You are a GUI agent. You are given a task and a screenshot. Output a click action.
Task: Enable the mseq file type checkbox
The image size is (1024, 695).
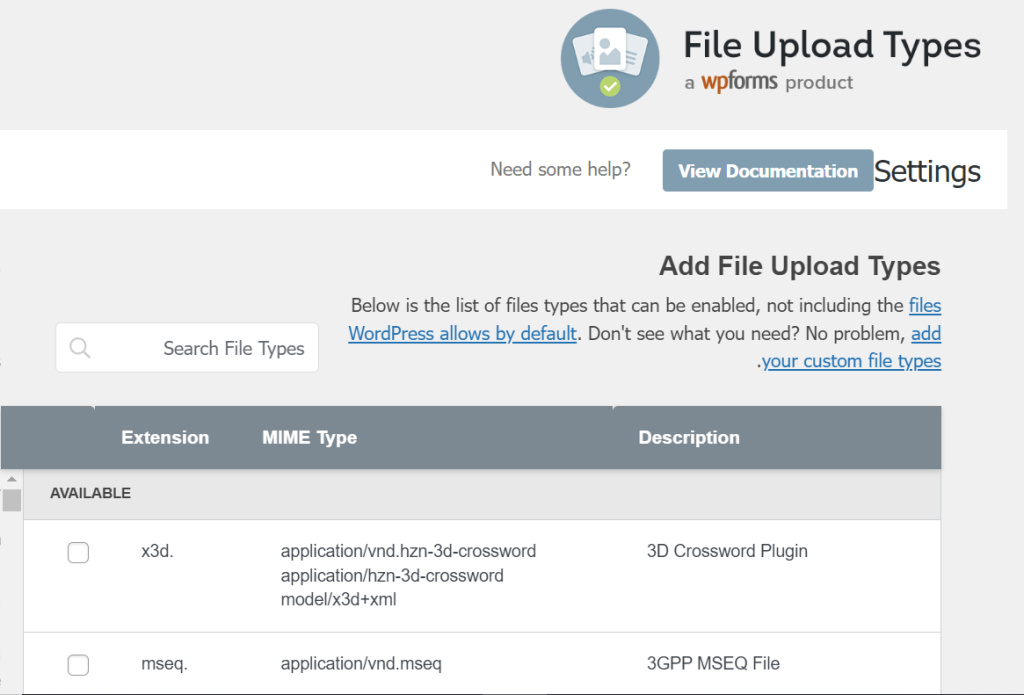coord(78,665)
